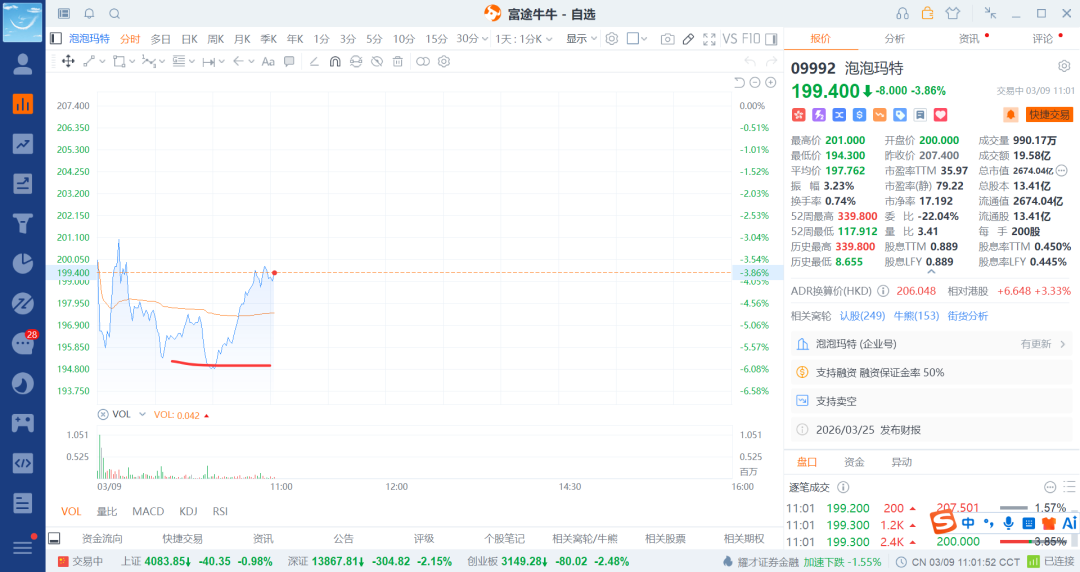Toggle the right panel icon next to F10
1080x572 pixels.
click(x=771, y=39)
